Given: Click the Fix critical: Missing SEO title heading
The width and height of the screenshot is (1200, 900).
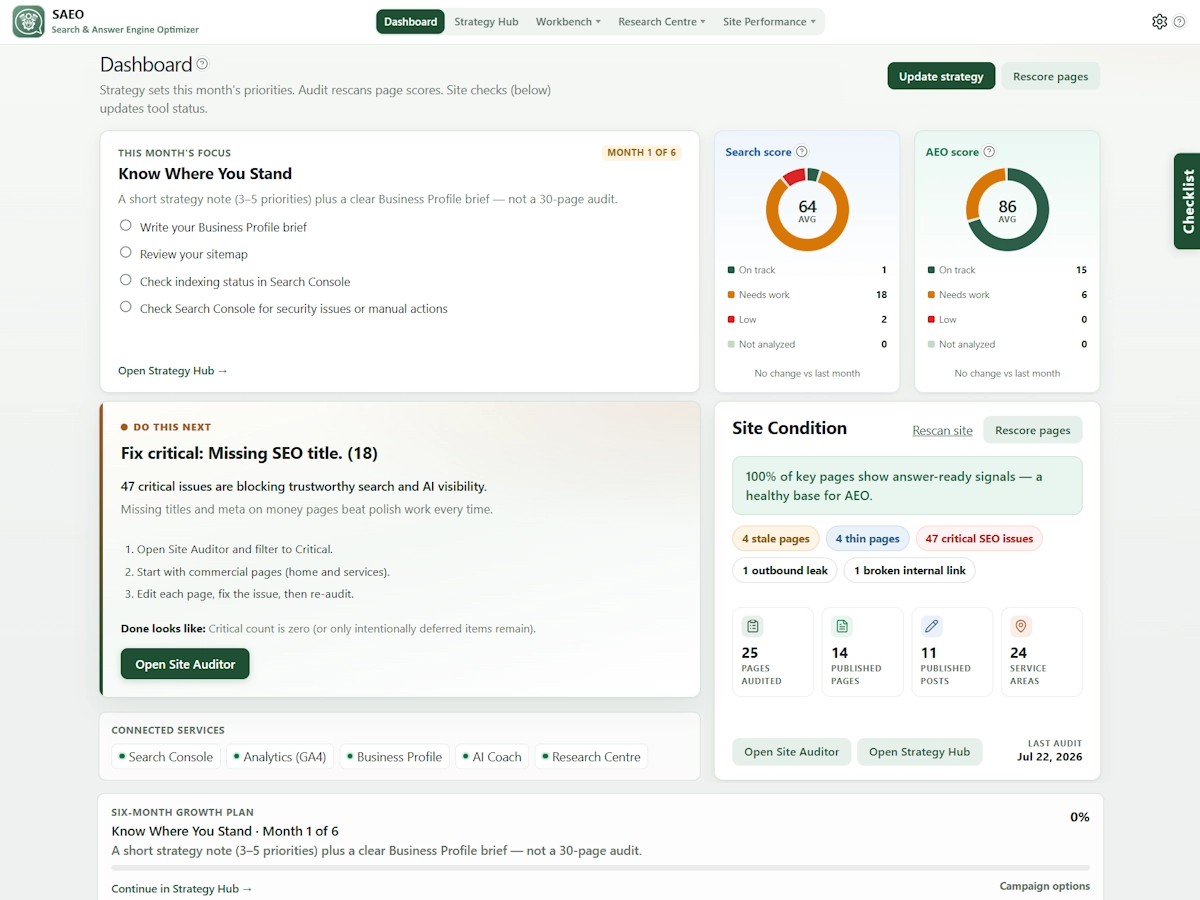Looking at the screenshot, I should [x=249, y=453].
